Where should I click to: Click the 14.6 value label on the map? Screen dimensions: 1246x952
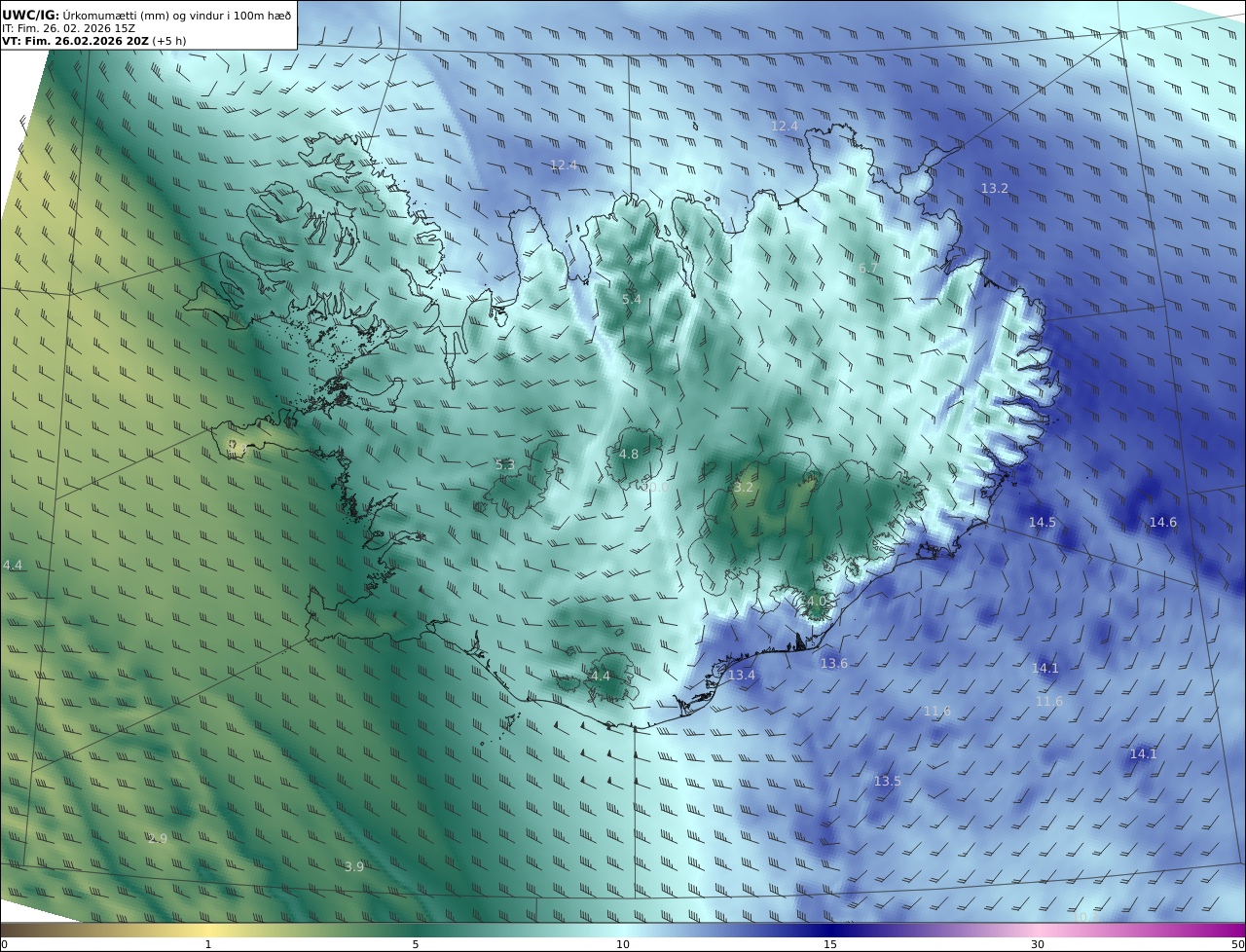pos(1162,522)
